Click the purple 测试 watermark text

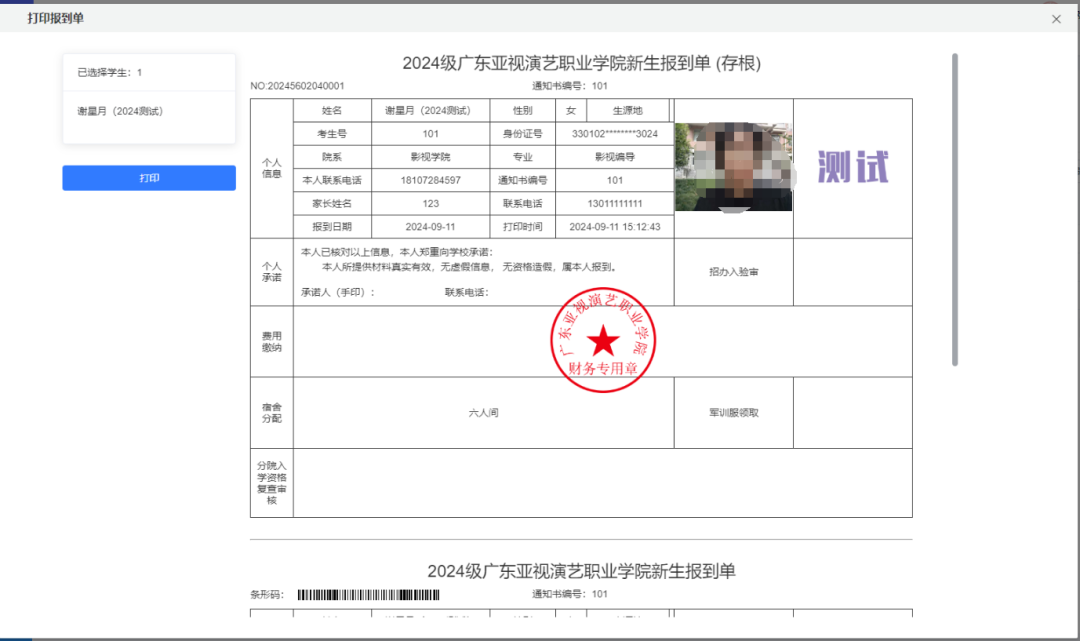pos(852,167)
